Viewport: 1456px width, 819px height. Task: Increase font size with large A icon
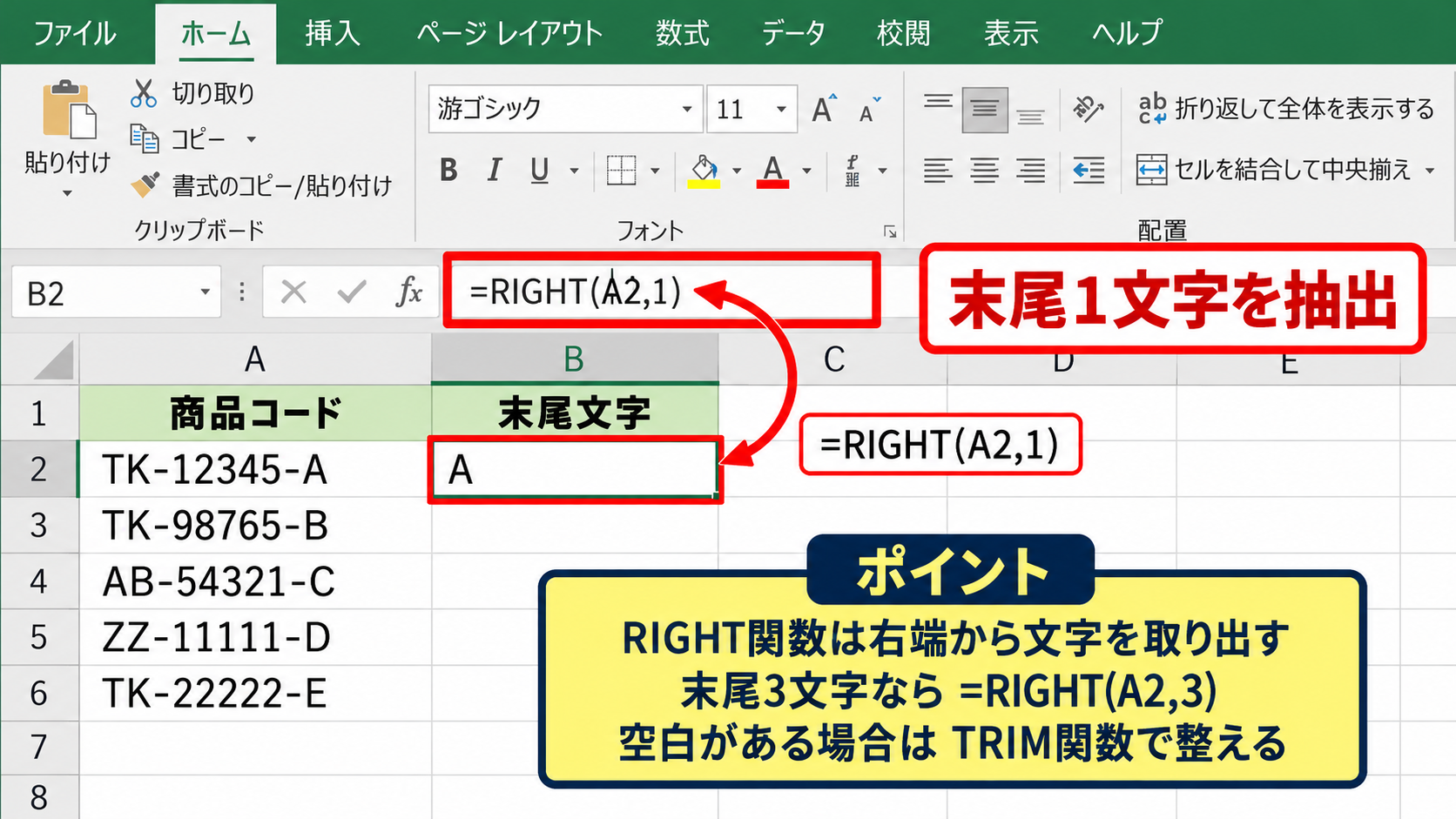pos(823,109)
